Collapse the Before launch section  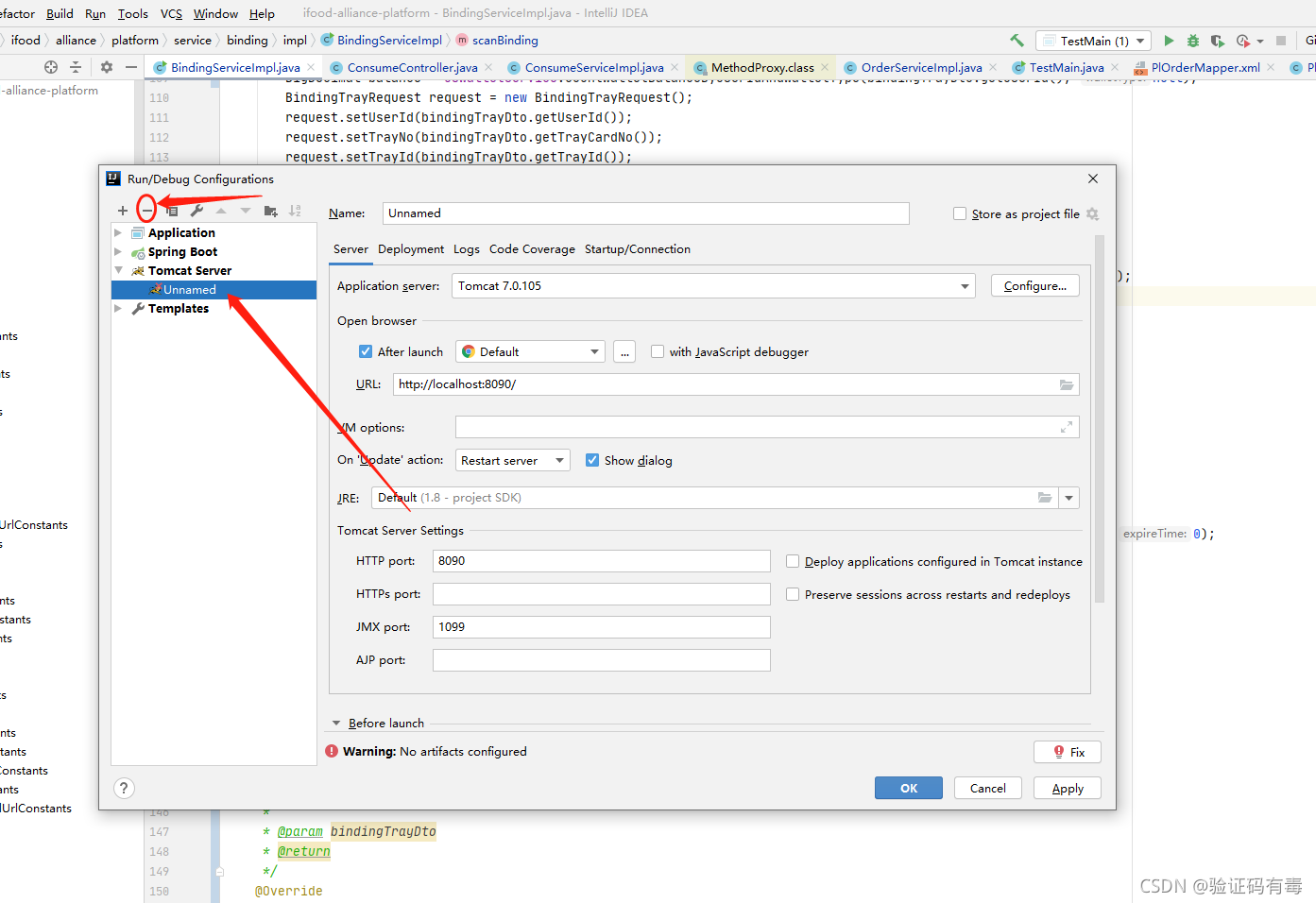[x=336, y=724]
